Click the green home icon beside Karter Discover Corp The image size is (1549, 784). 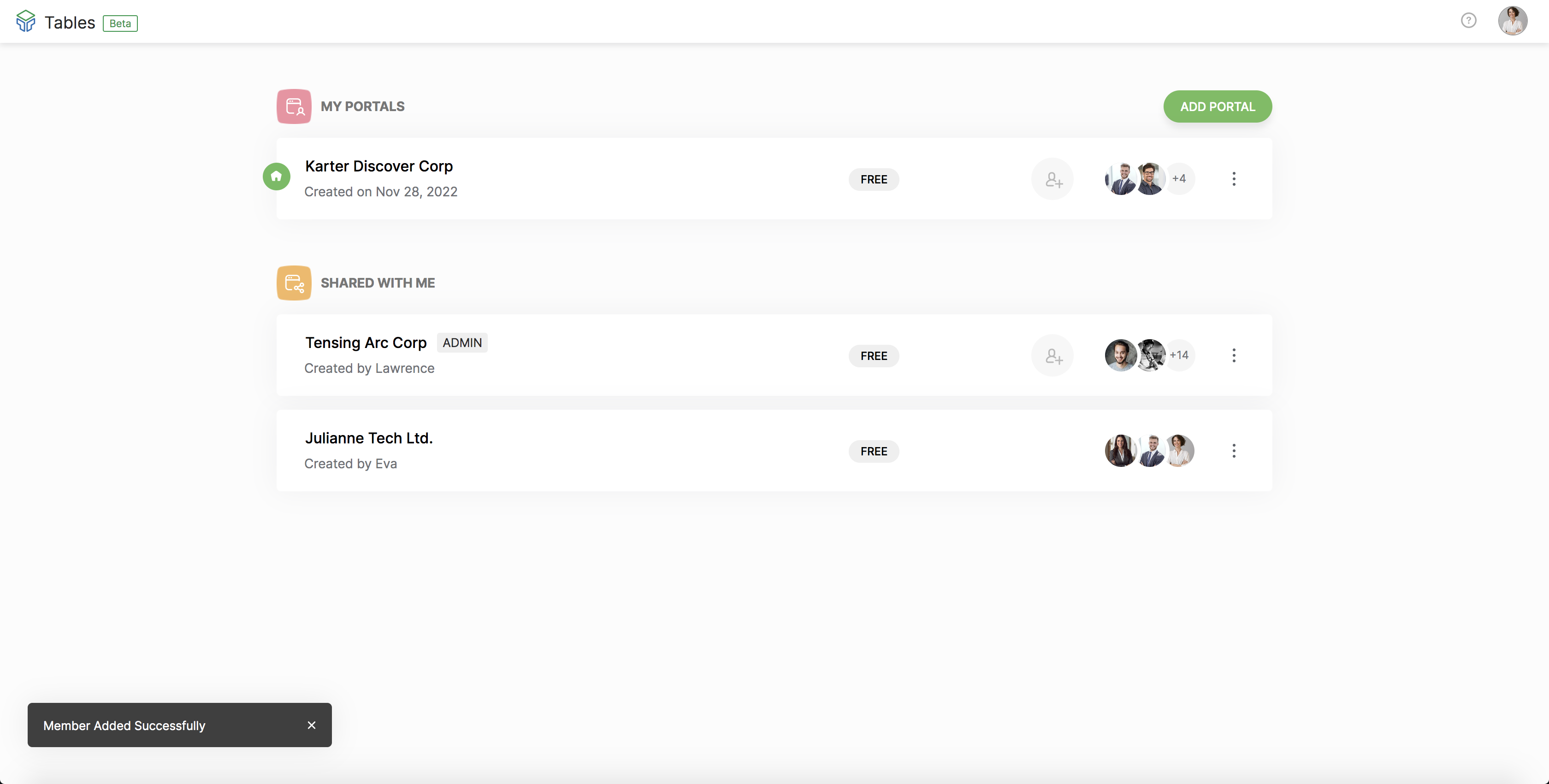277,177
